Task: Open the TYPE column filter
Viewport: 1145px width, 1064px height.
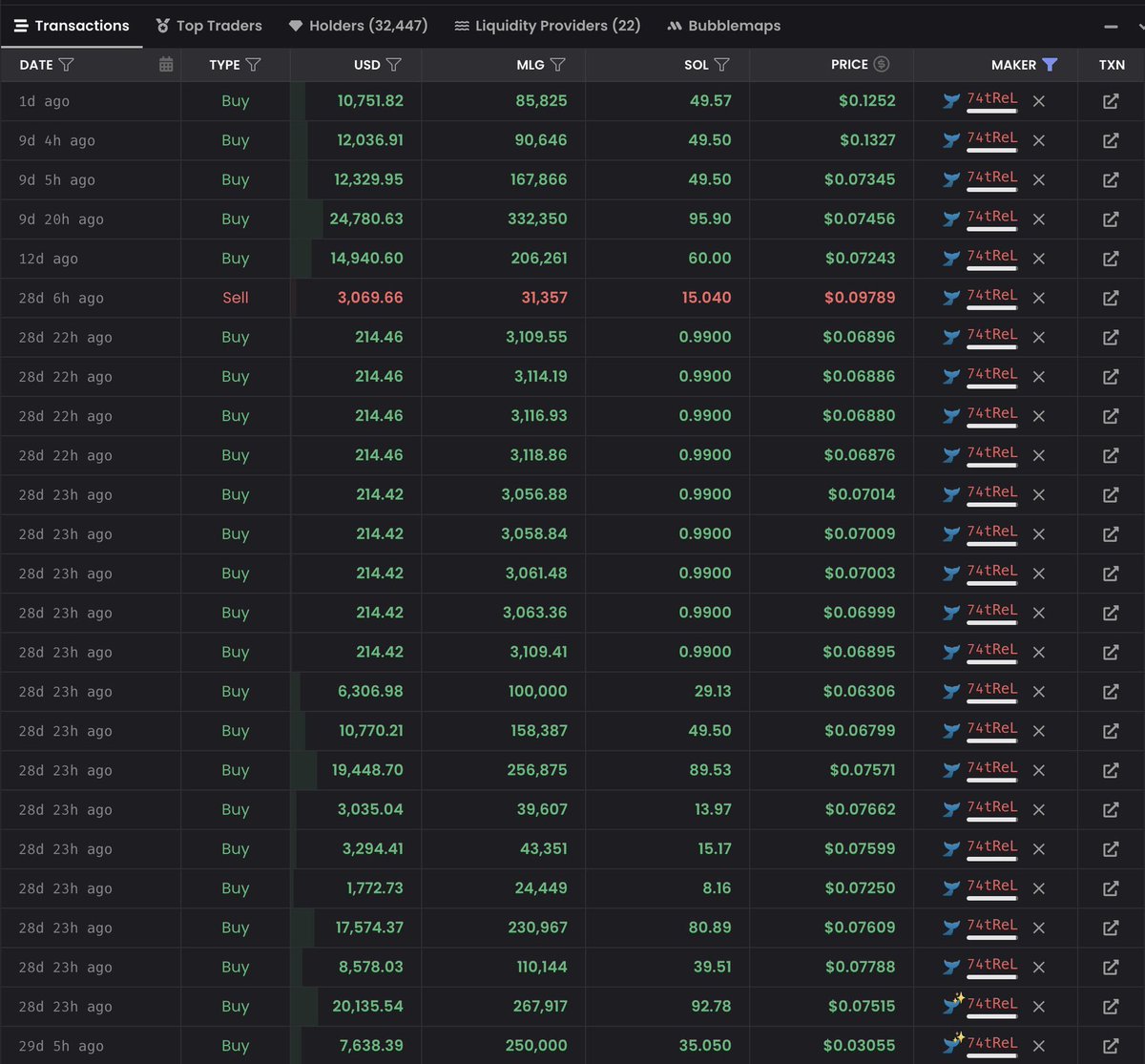Action: pyautogui.click(x=253, y=64)
